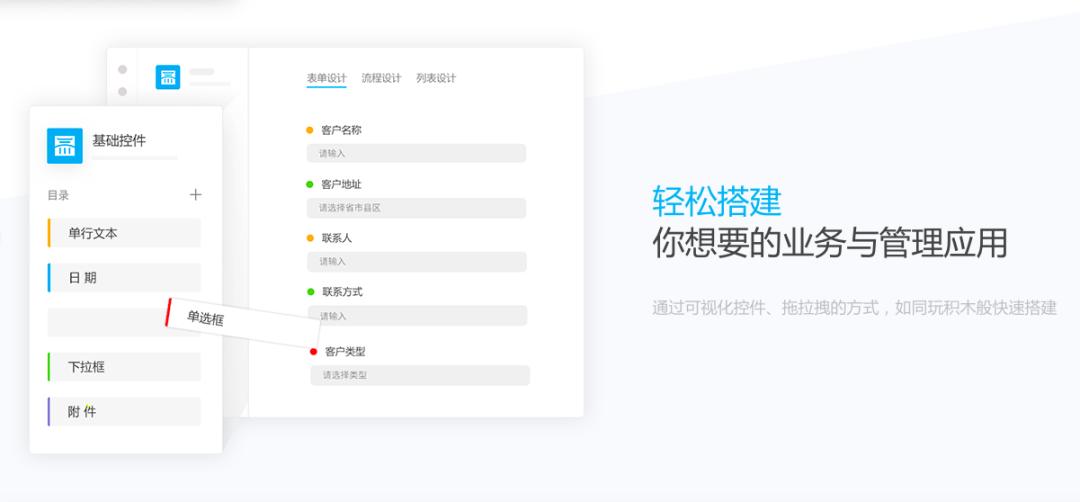The width and height of the screenshot is (1080, 502).
Task: Select the 列表设计 tab
Action: point(436,79)
